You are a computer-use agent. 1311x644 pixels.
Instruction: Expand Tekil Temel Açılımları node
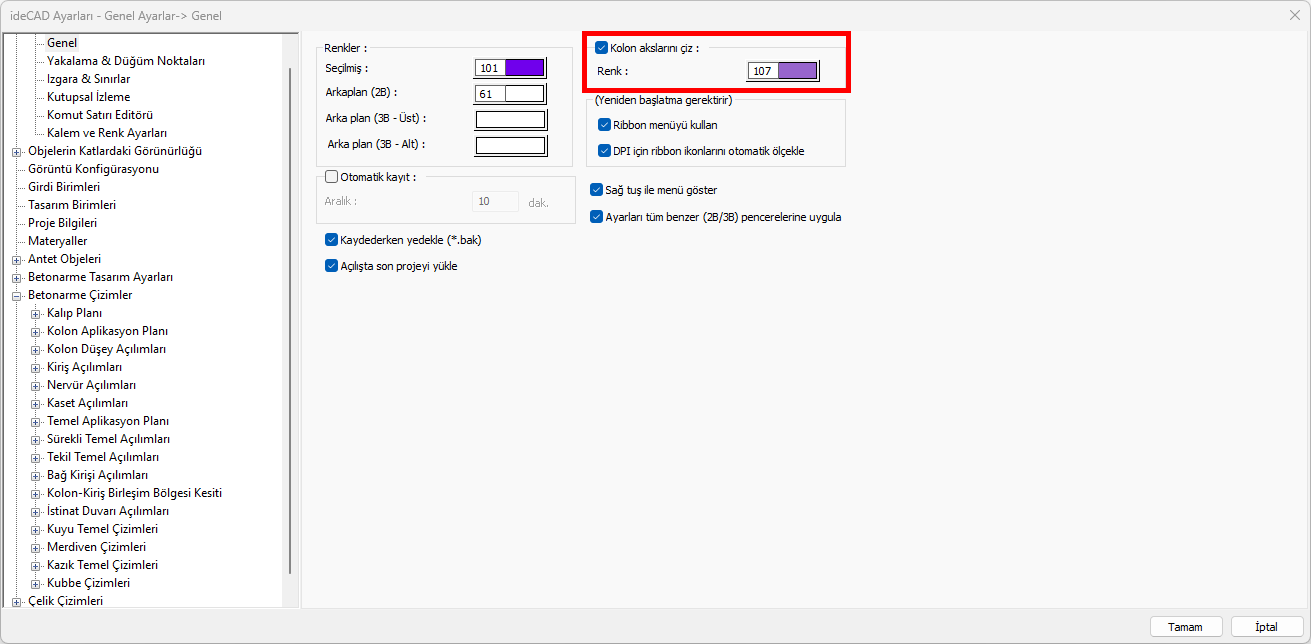point(35,458)
